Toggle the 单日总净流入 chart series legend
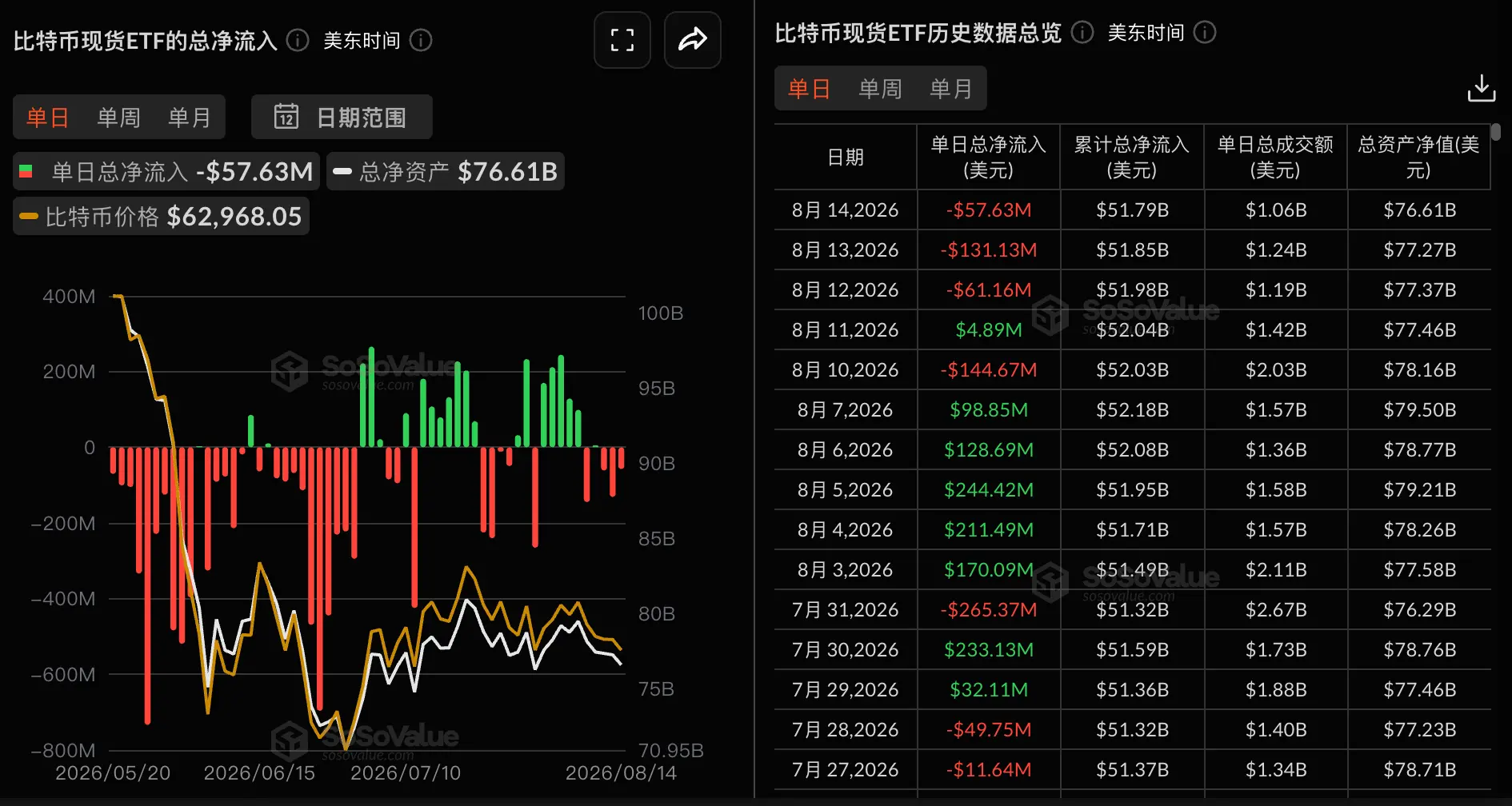 [x=166, y=171]
